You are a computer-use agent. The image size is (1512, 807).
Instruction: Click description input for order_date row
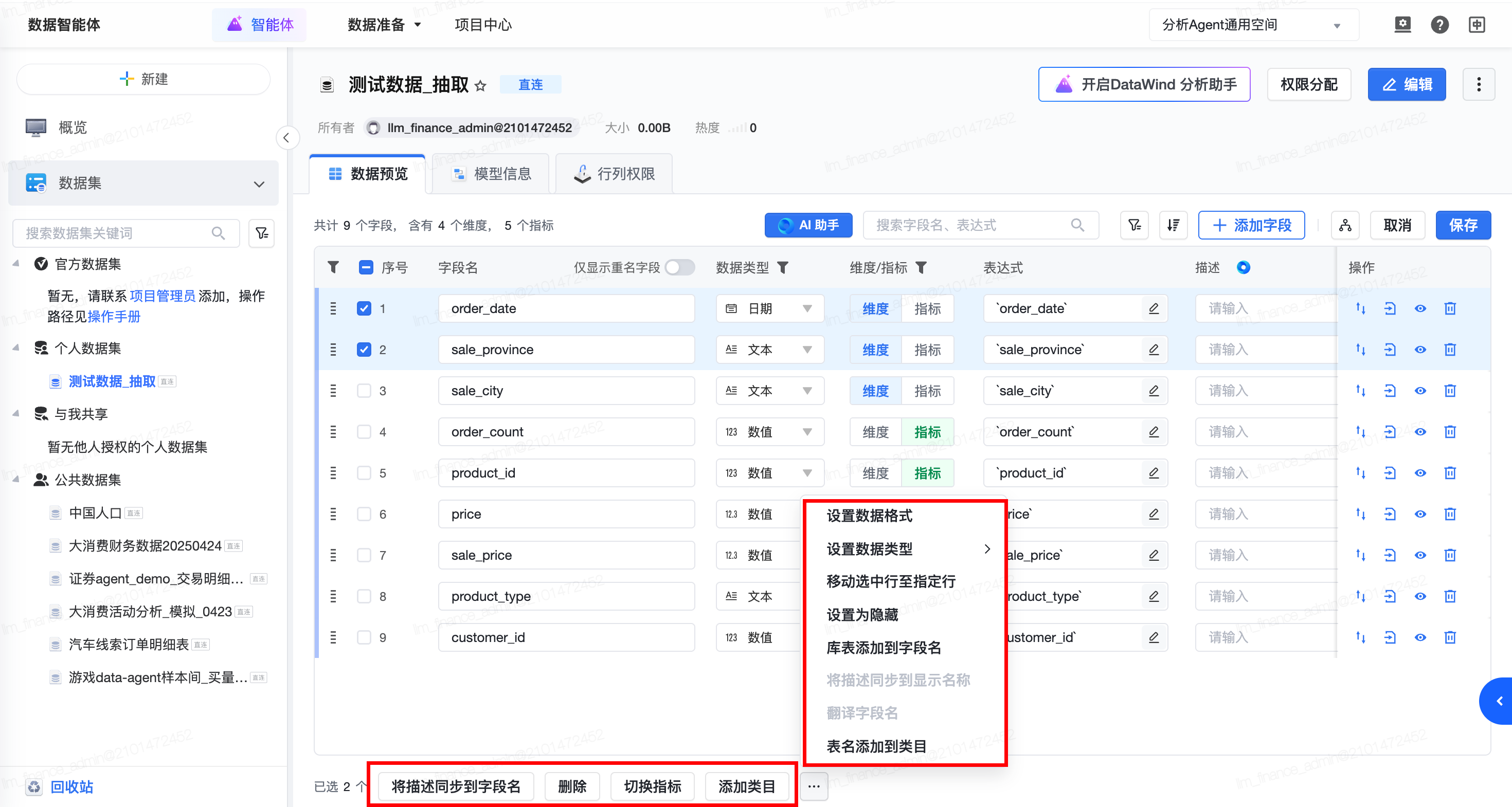click(1265, 308)
